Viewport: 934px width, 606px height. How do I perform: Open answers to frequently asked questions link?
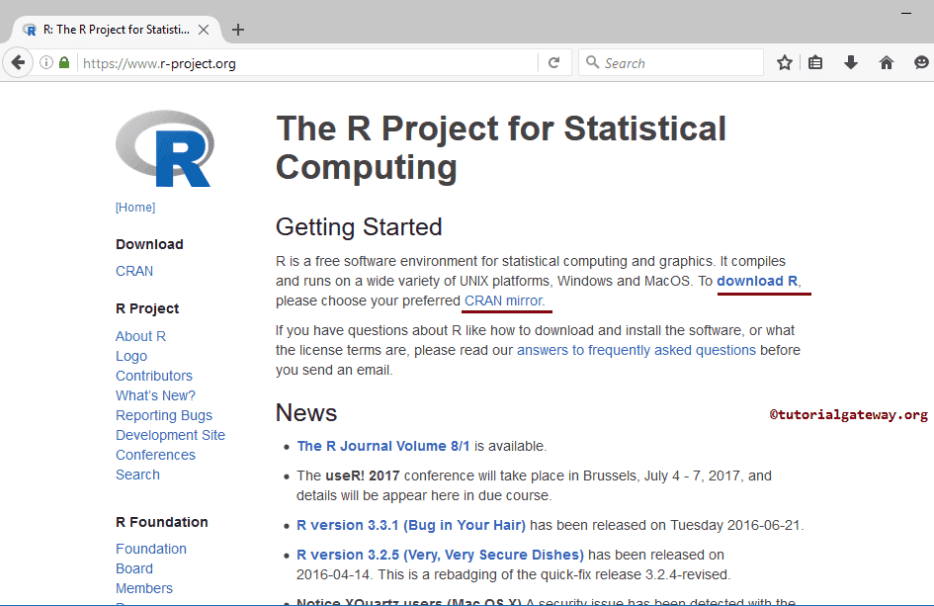(x=636, y=350)
